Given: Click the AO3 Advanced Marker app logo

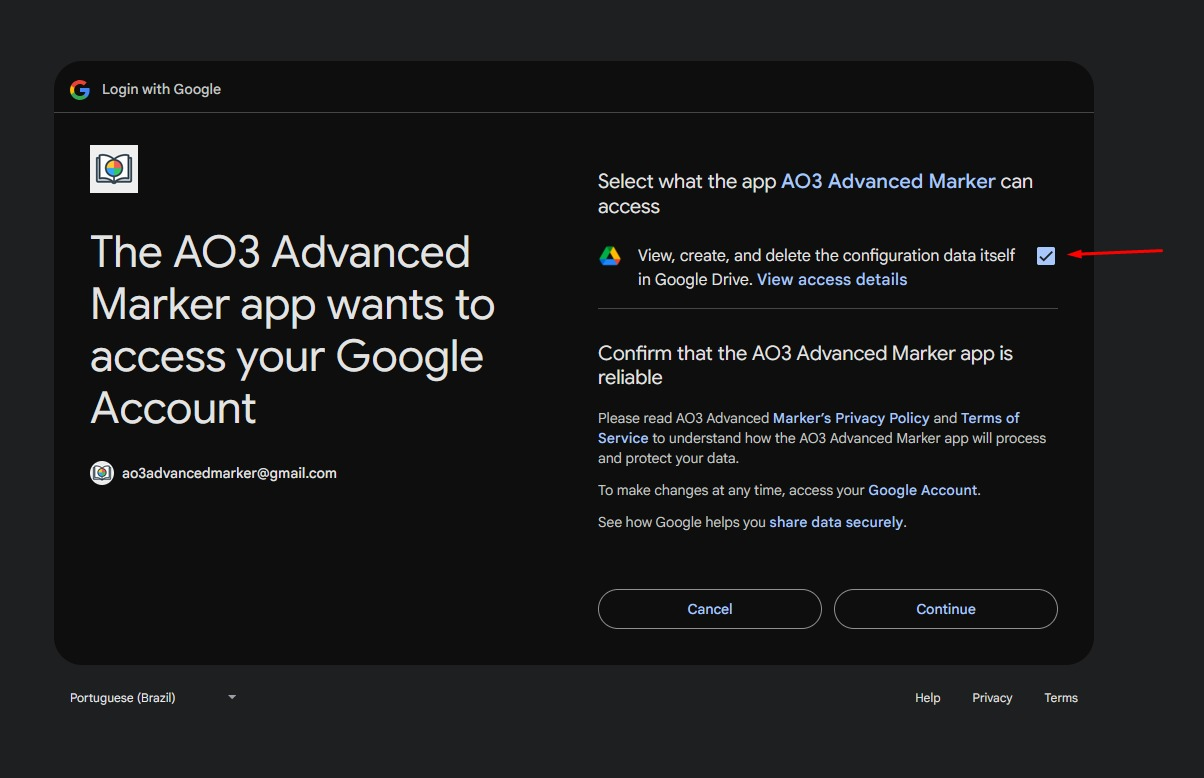Looking at the screenshot, I should (x=114, y=169).
